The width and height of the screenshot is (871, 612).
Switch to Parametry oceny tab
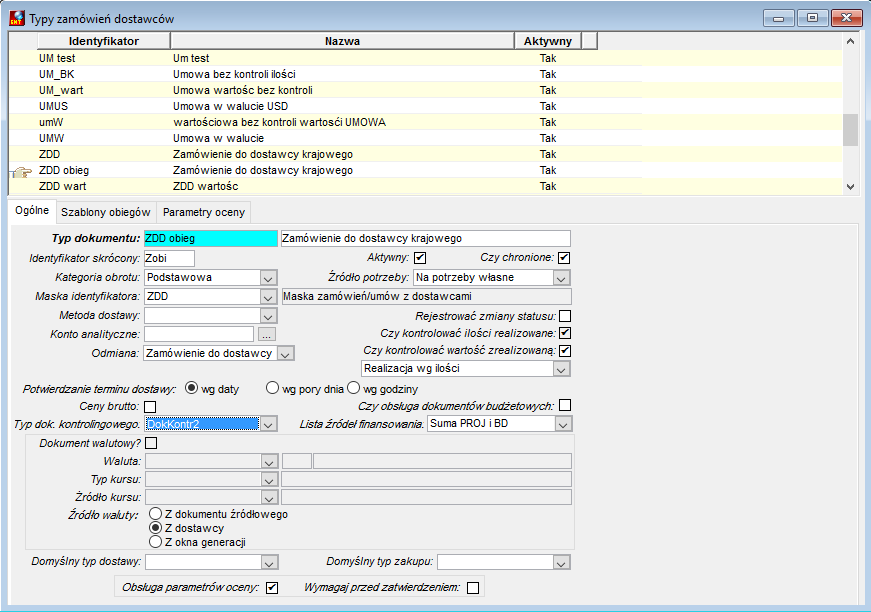click(204, 212)
